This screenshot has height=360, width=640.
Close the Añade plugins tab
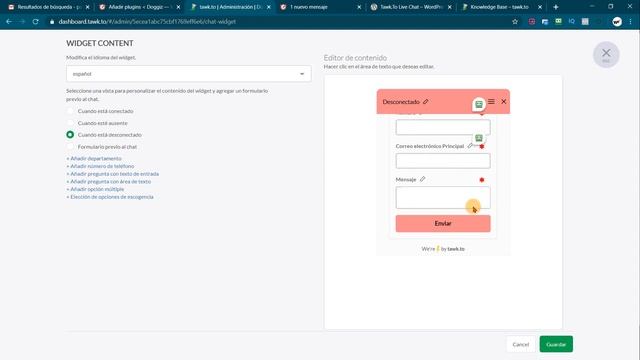[178, 7]
